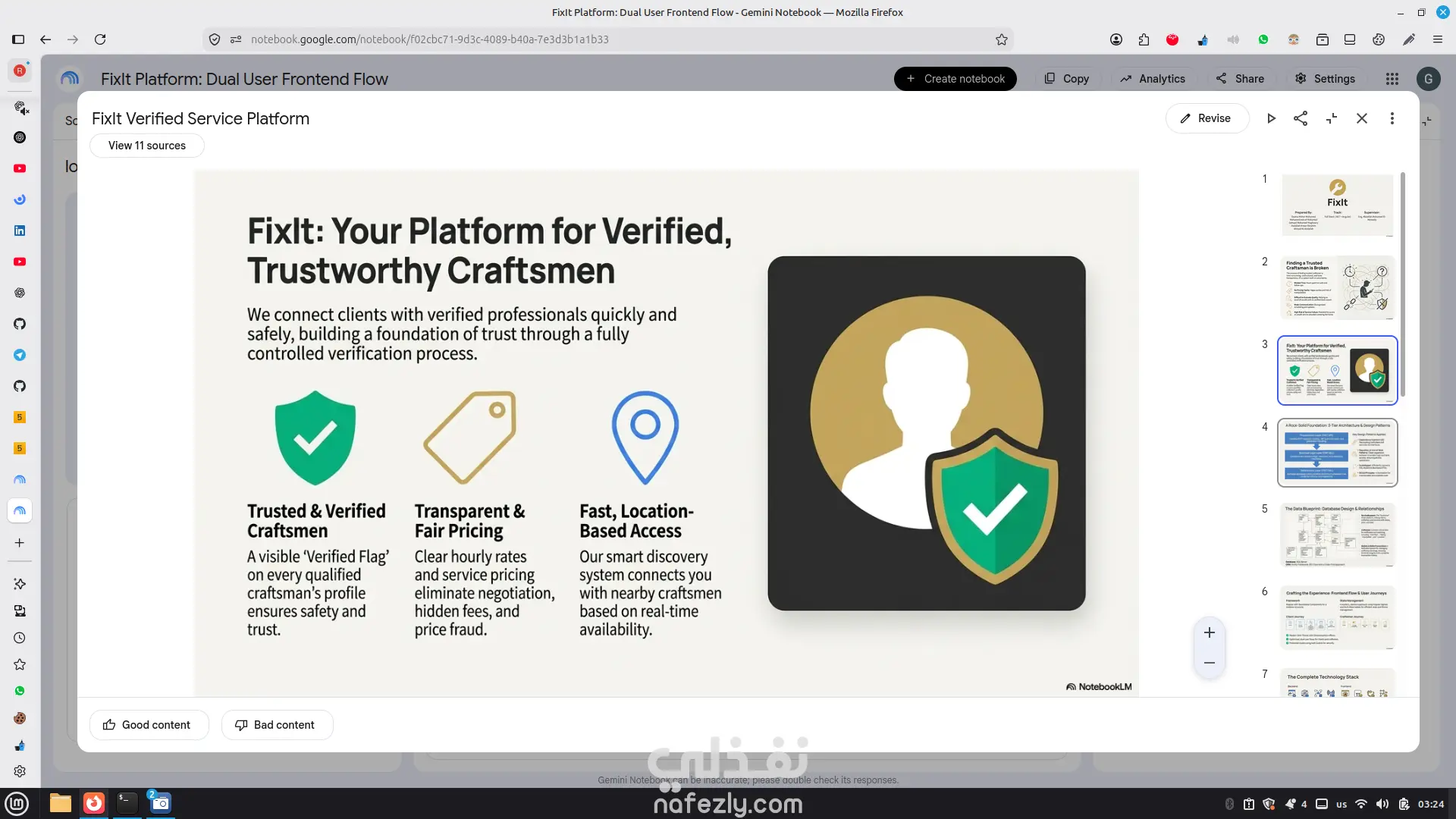Open the cookie icon in the sidebar
The image size is (1456, 819).
click(x=20, y=718)
